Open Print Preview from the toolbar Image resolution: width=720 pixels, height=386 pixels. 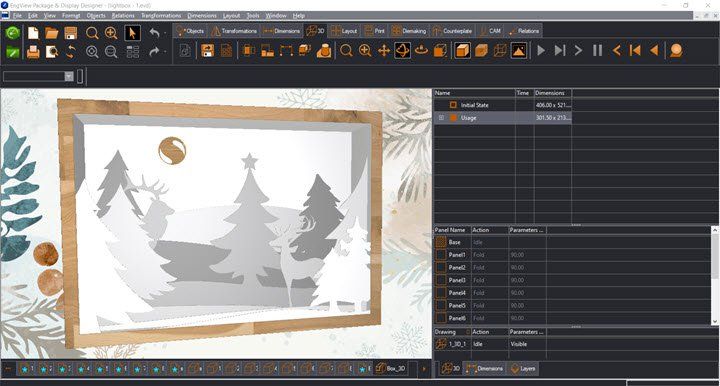coord(51,51)
